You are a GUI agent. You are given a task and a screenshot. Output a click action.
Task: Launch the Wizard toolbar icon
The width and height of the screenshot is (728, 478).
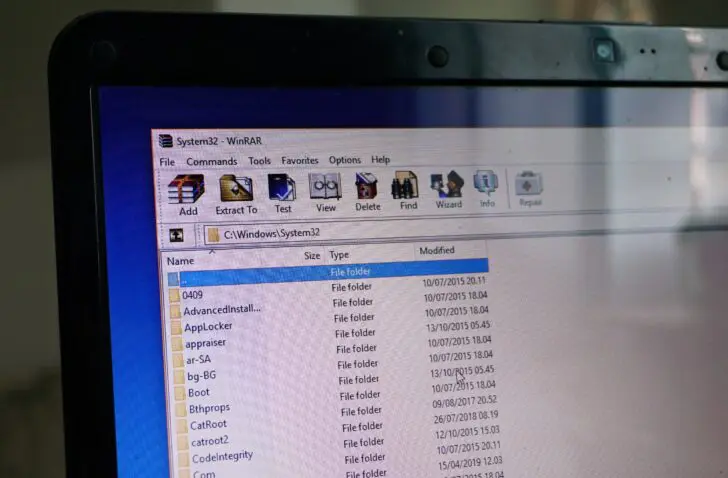[447, 185]
